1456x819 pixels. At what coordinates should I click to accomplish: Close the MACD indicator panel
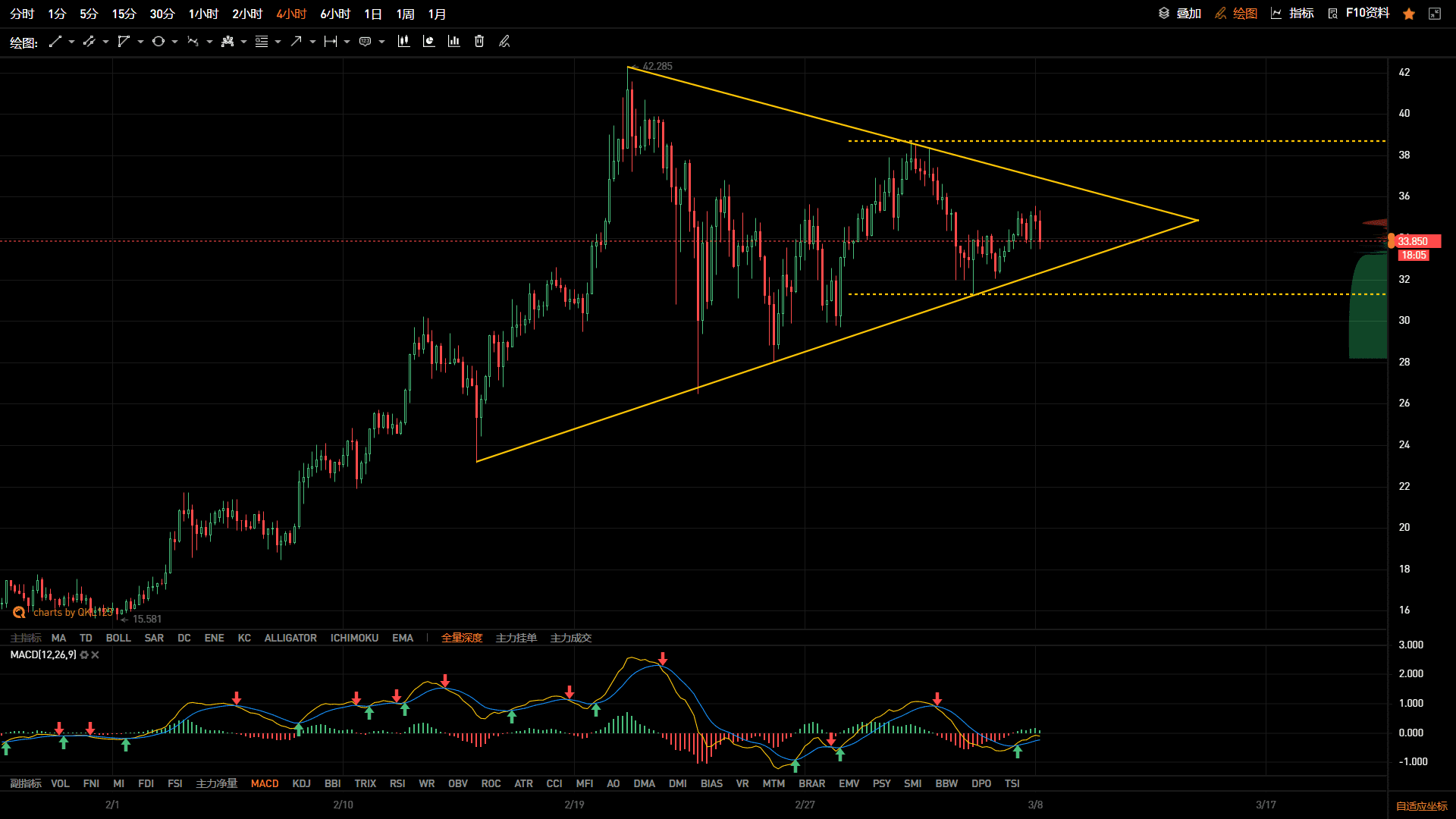tap(96, 655)
